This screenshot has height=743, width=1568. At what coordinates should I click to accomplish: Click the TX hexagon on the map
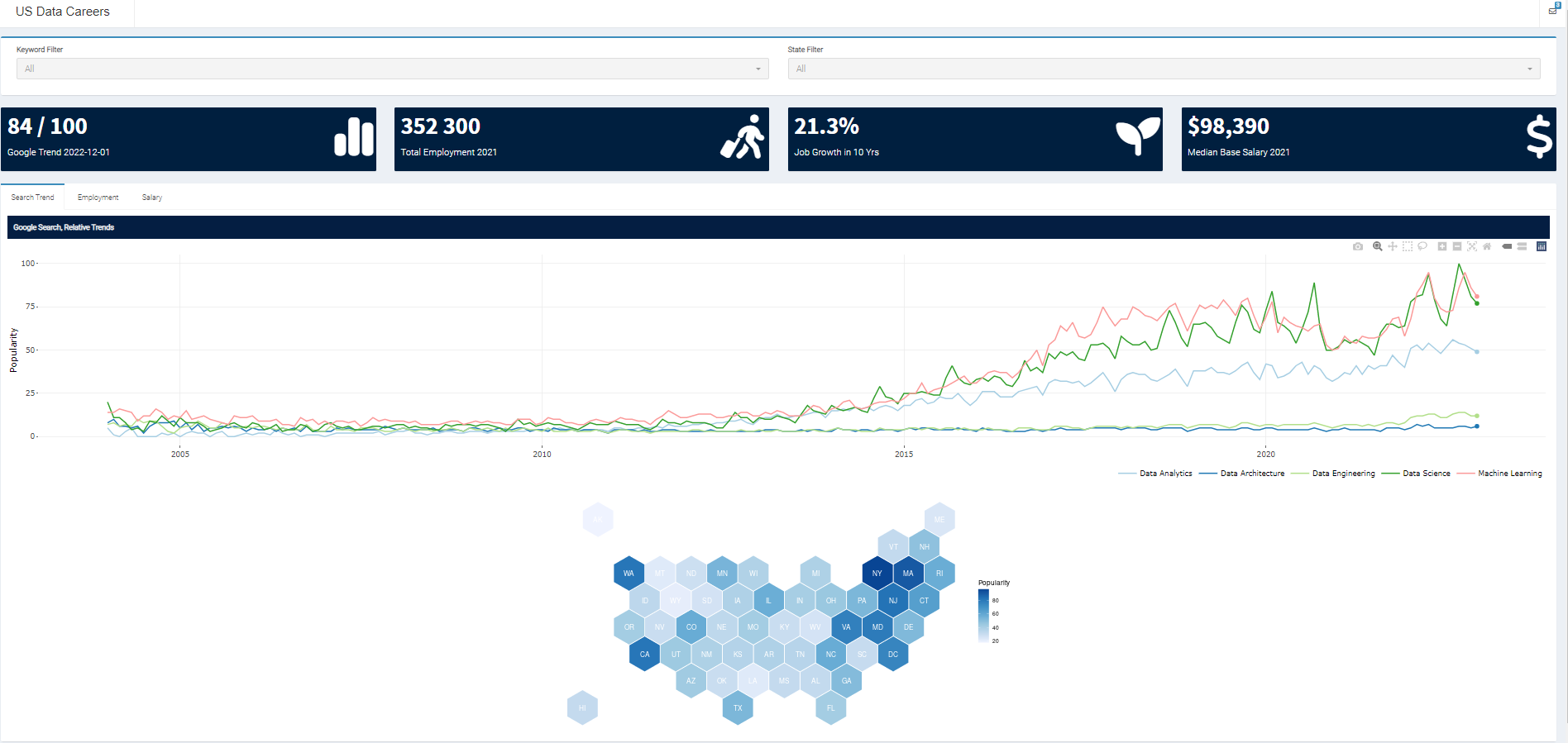coord(738,708)
